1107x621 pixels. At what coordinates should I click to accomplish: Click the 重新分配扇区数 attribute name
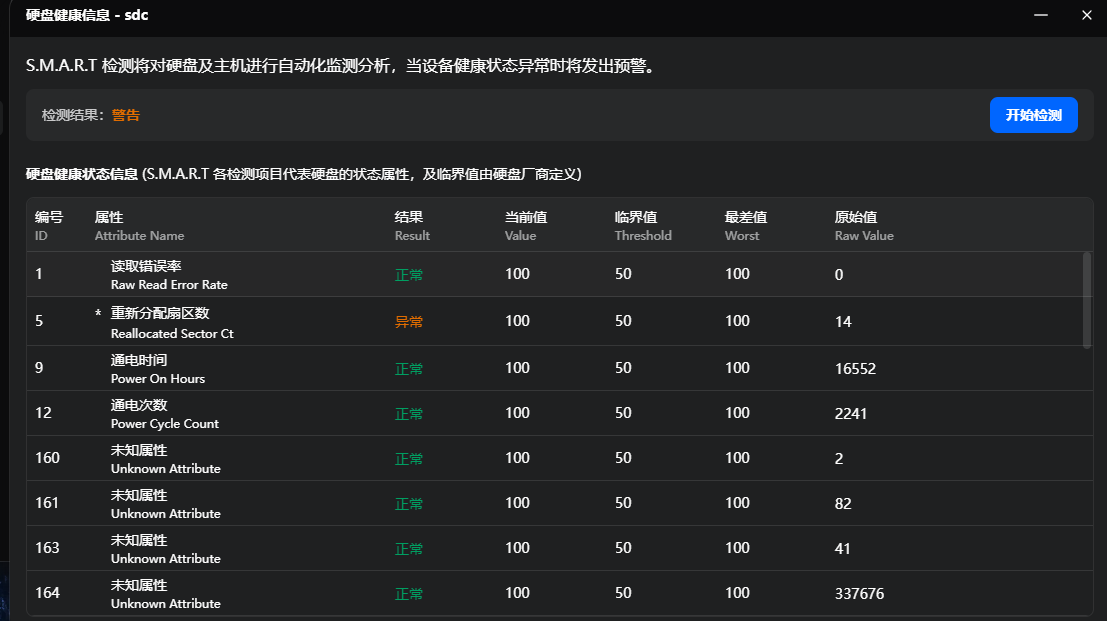click(x=160, y=313)
